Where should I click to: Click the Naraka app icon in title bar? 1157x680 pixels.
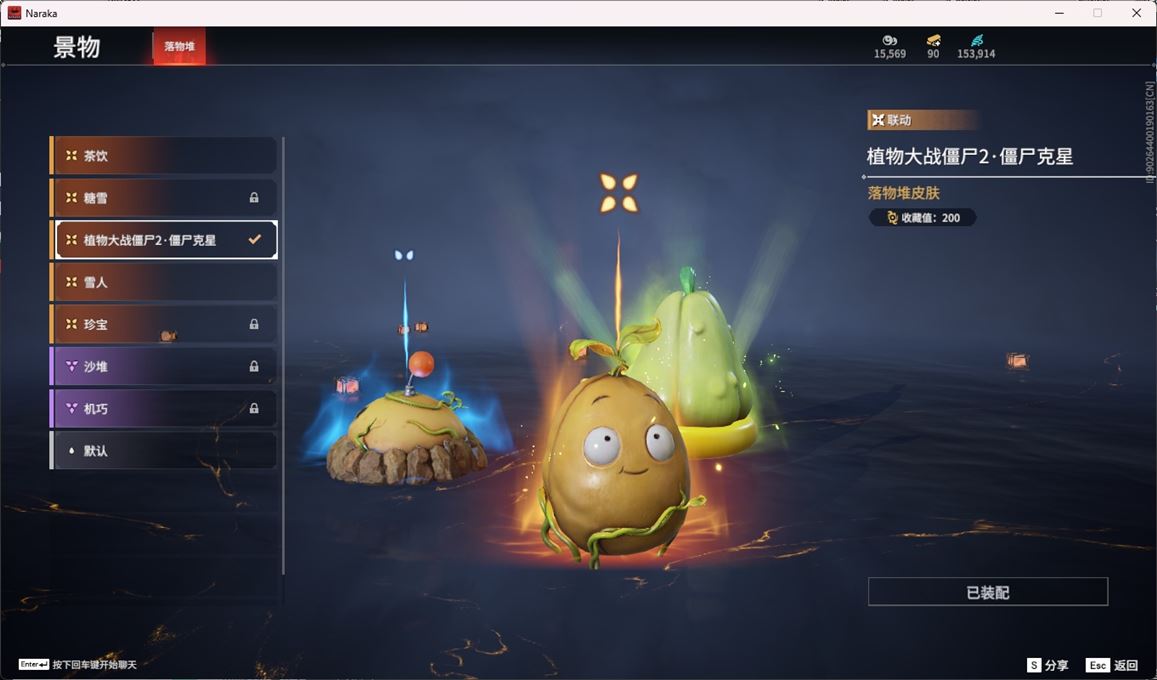tap(14, 13)
